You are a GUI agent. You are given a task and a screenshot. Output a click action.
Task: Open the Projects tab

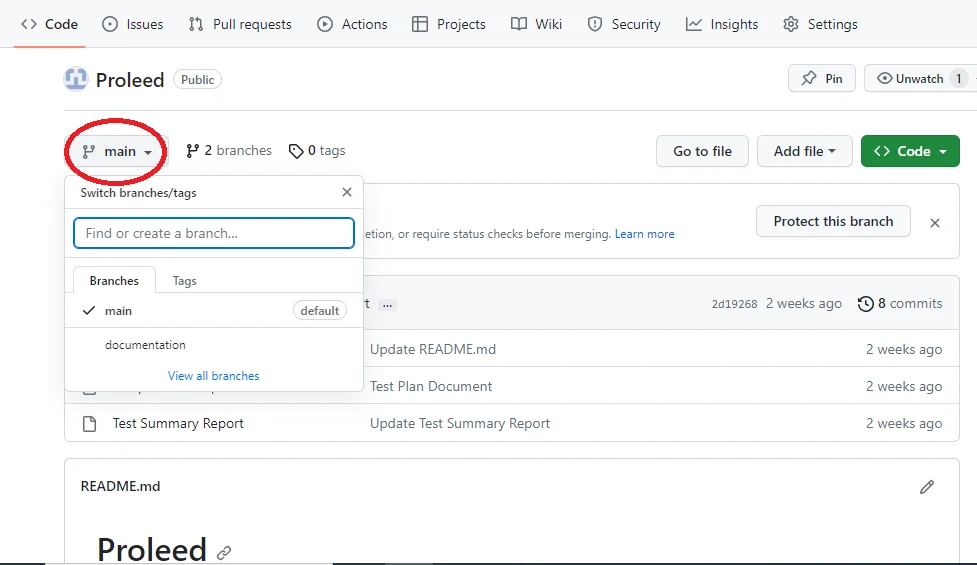(449, 24)
